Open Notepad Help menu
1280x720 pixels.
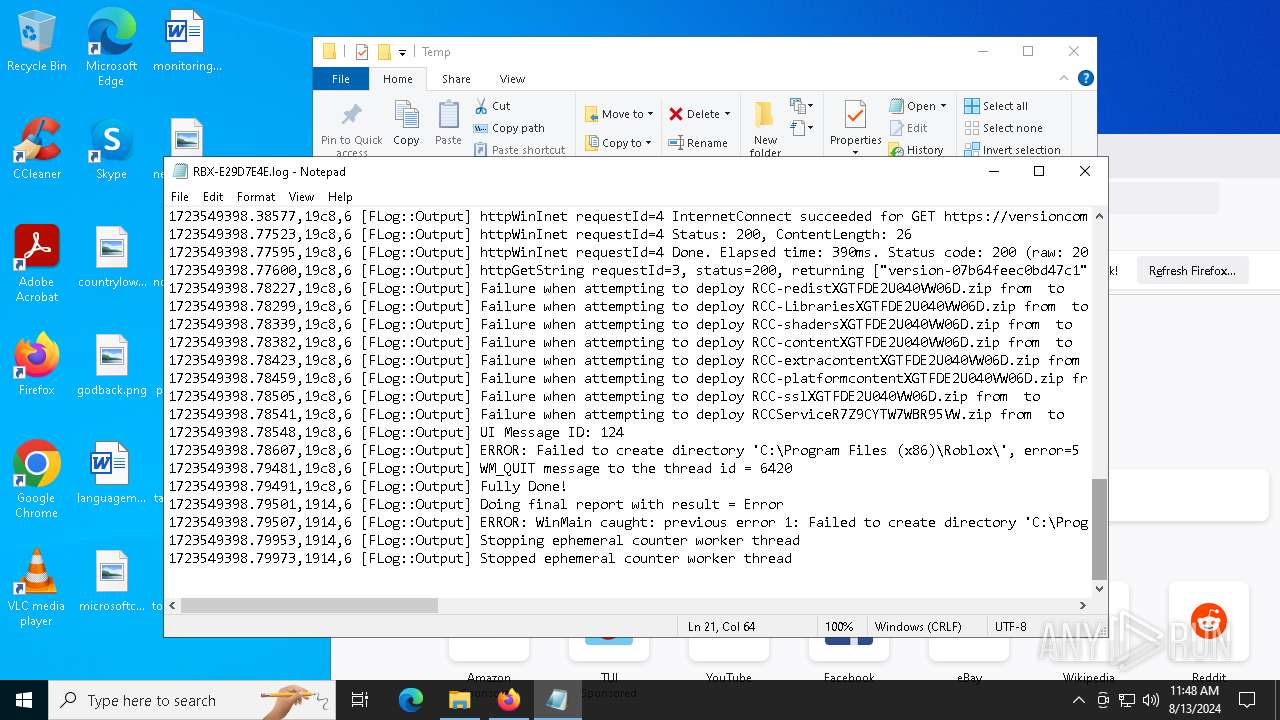pos(340,197)
